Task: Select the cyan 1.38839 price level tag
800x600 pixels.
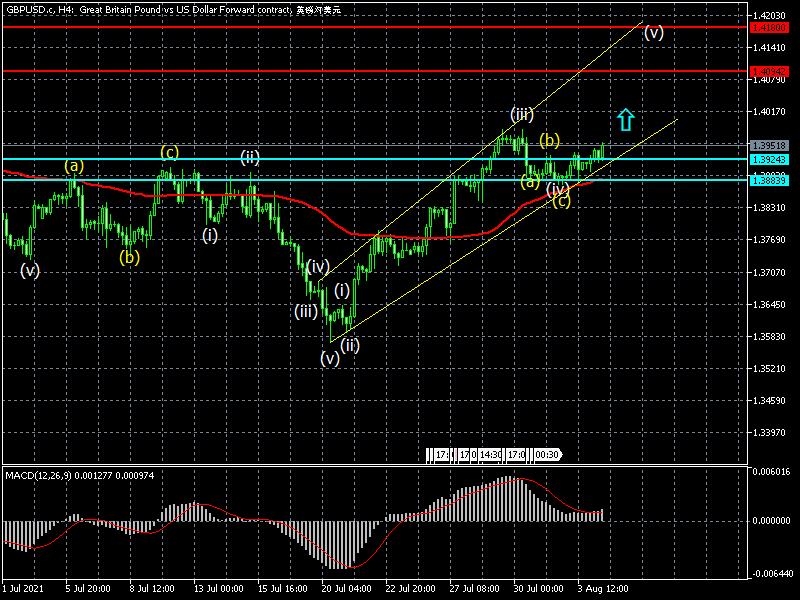Action: pyautogui.click(x=771, y=180)
